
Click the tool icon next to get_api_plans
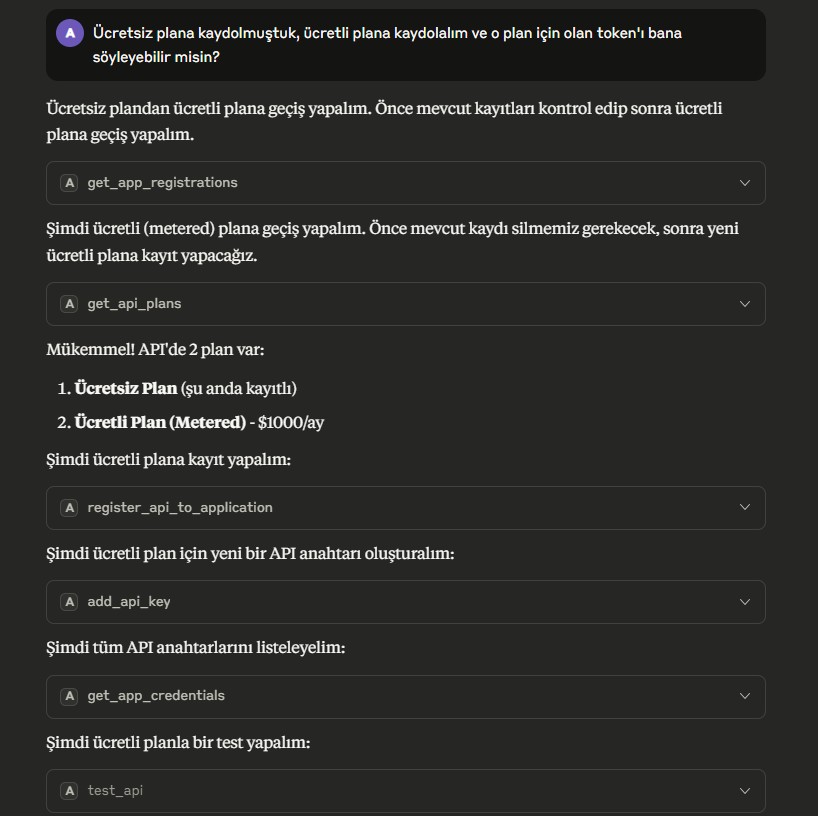(69, 304)
